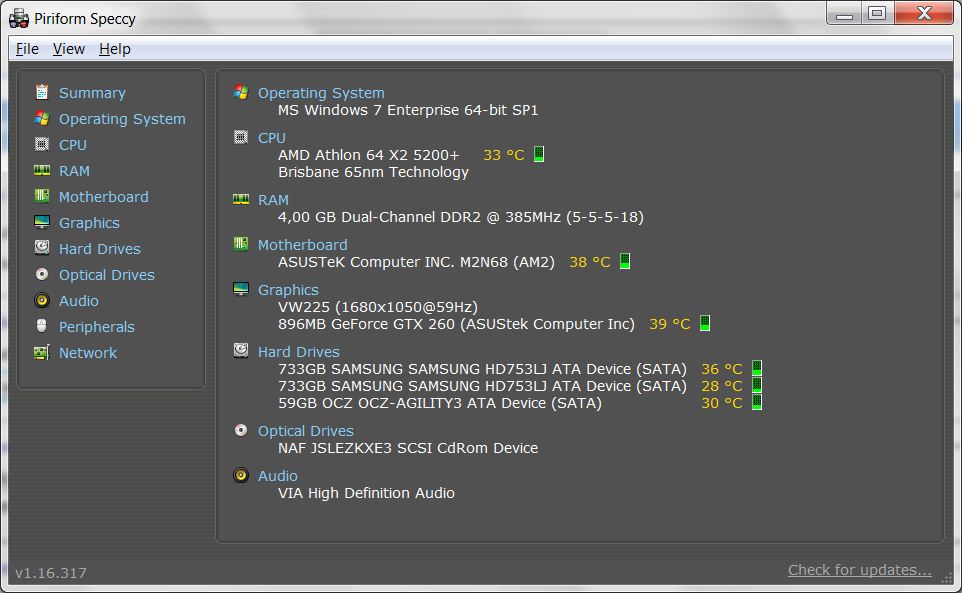The width and height of the screenshot is (962, 593).
Task: Click MS Windows 7 Enterprise 64-bit SP1 text
Action: point(408,110)
